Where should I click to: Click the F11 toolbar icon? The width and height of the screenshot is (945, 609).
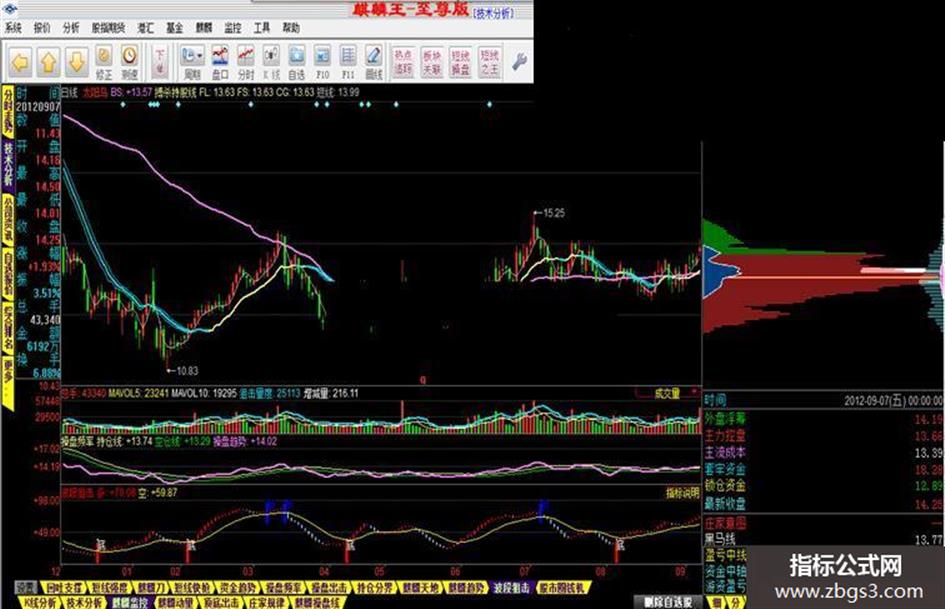[x=348, y=62]
